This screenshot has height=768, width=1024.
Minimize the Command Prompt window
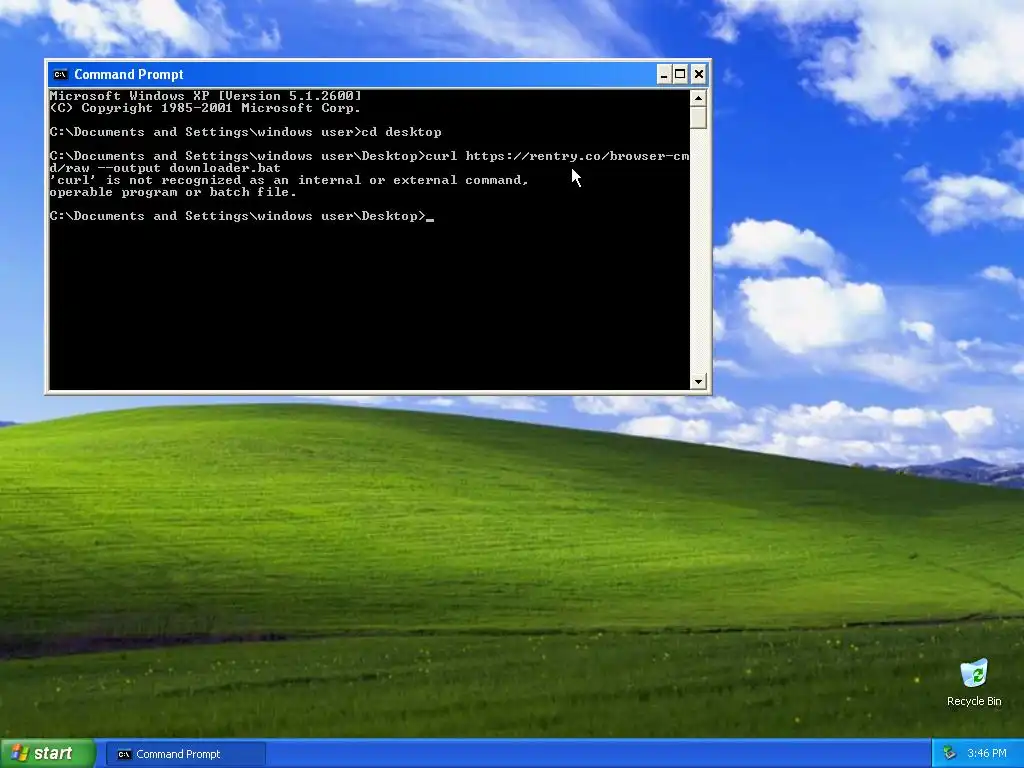pos(664,74)
